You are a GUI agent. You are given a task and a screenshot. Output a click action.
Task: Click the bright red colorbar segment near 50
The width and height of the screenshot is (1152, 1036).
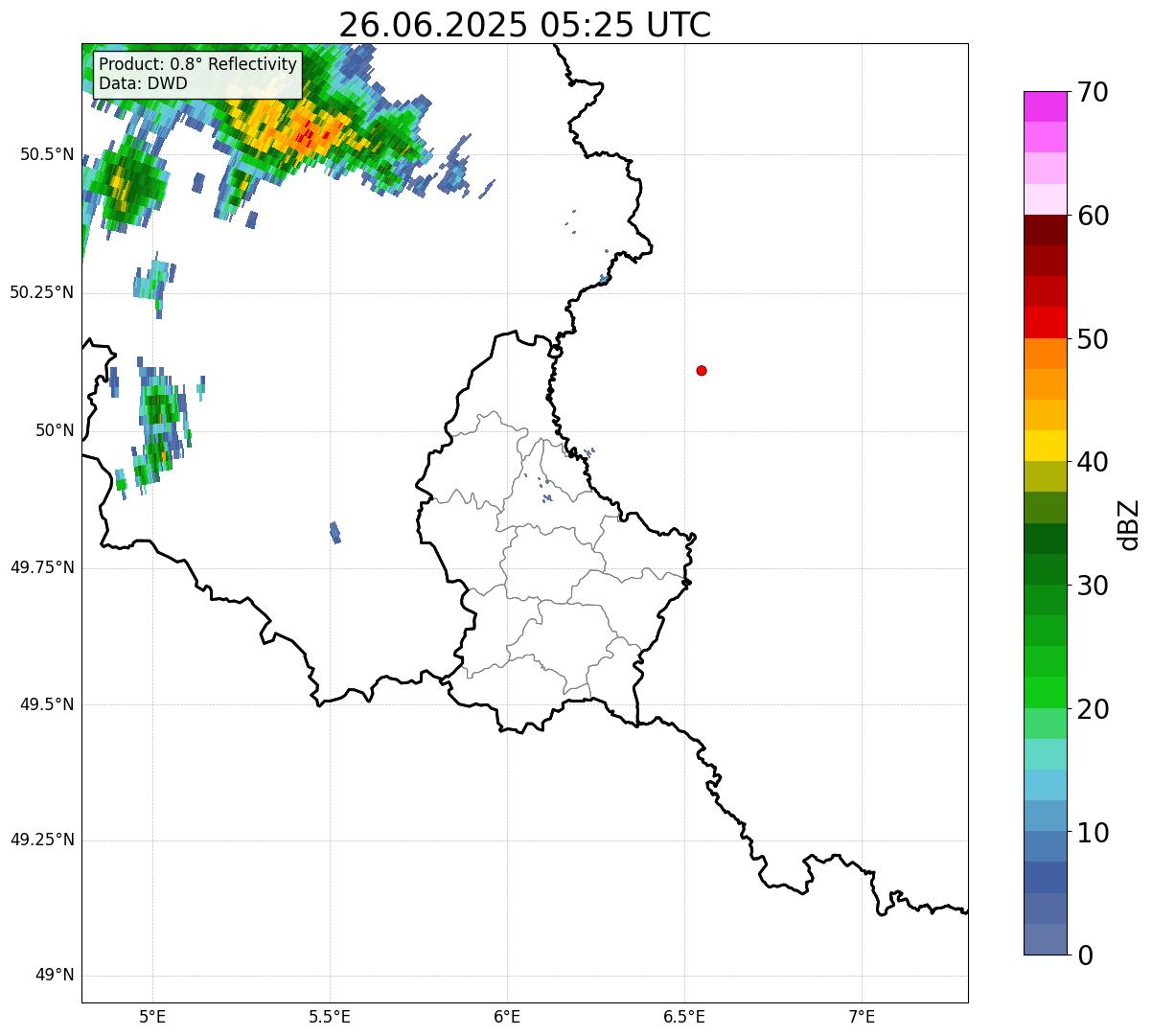(x=1045, y=322)
